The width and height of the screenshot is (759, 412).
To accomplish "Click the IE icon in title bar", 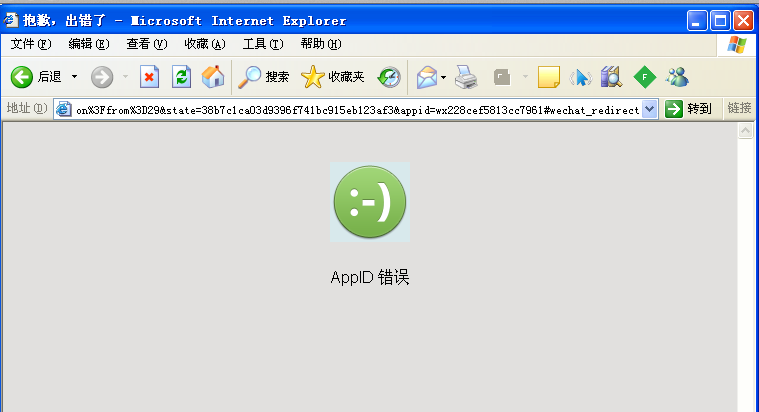I will 11,20.
